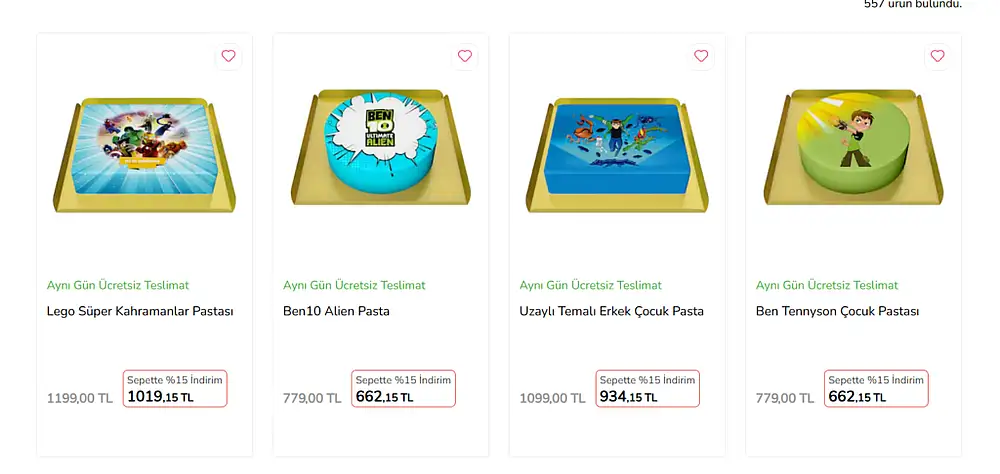Viewport: 1000px width, 474px height.
Task: Select Ben Tennyson cake 662,15 TL price badge
Action: (876, 389)
